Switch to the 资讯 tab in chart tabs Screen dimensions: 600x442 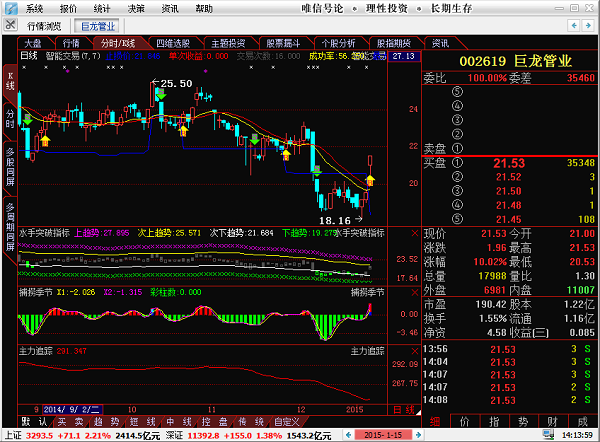coord(440,43)
